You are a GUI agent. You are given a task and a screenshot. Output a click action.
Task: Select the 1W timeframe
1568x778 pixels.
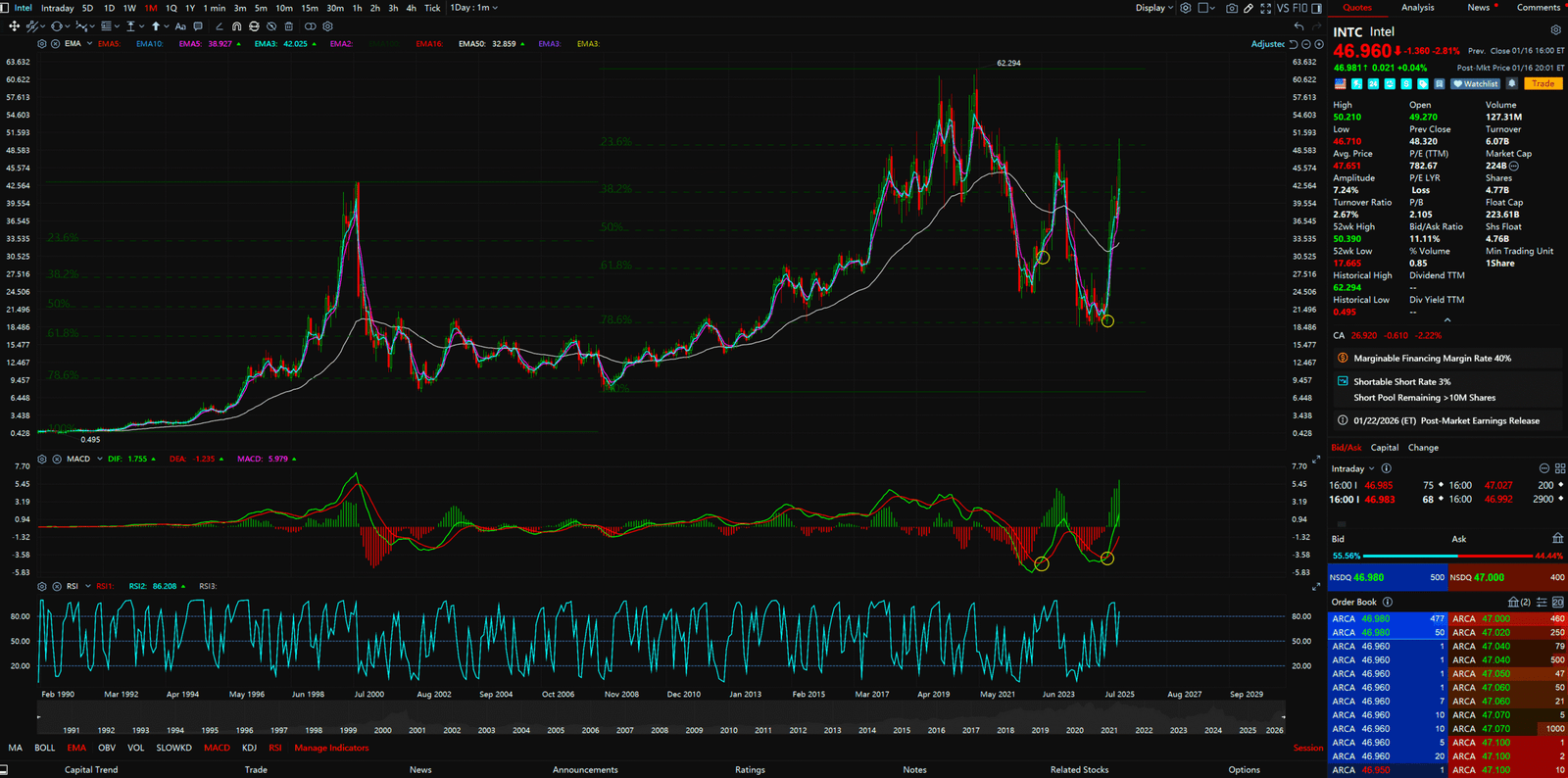point(129,8)
